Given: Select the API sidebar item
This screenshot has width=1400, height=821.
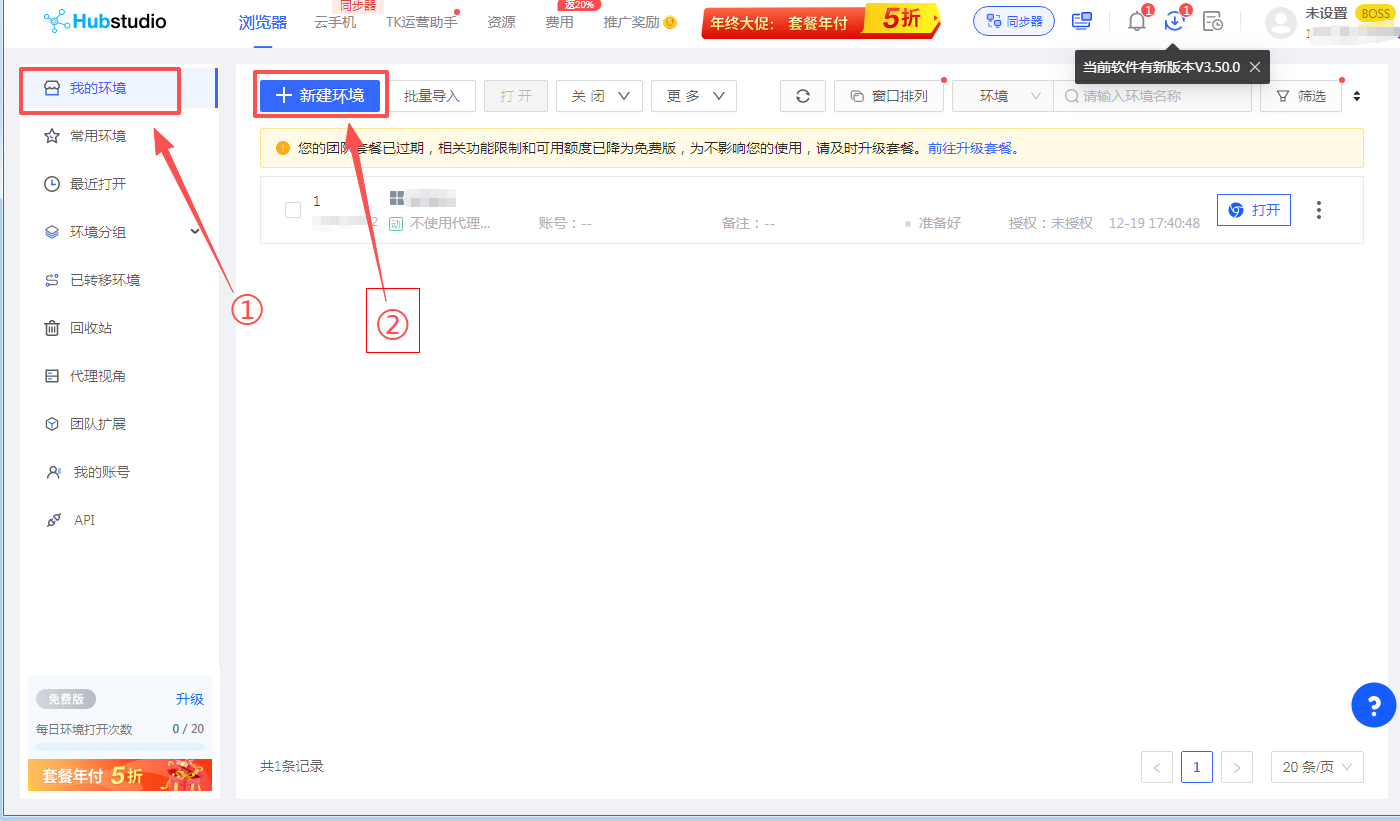Looking at the screenshot, I should point(85,519).
